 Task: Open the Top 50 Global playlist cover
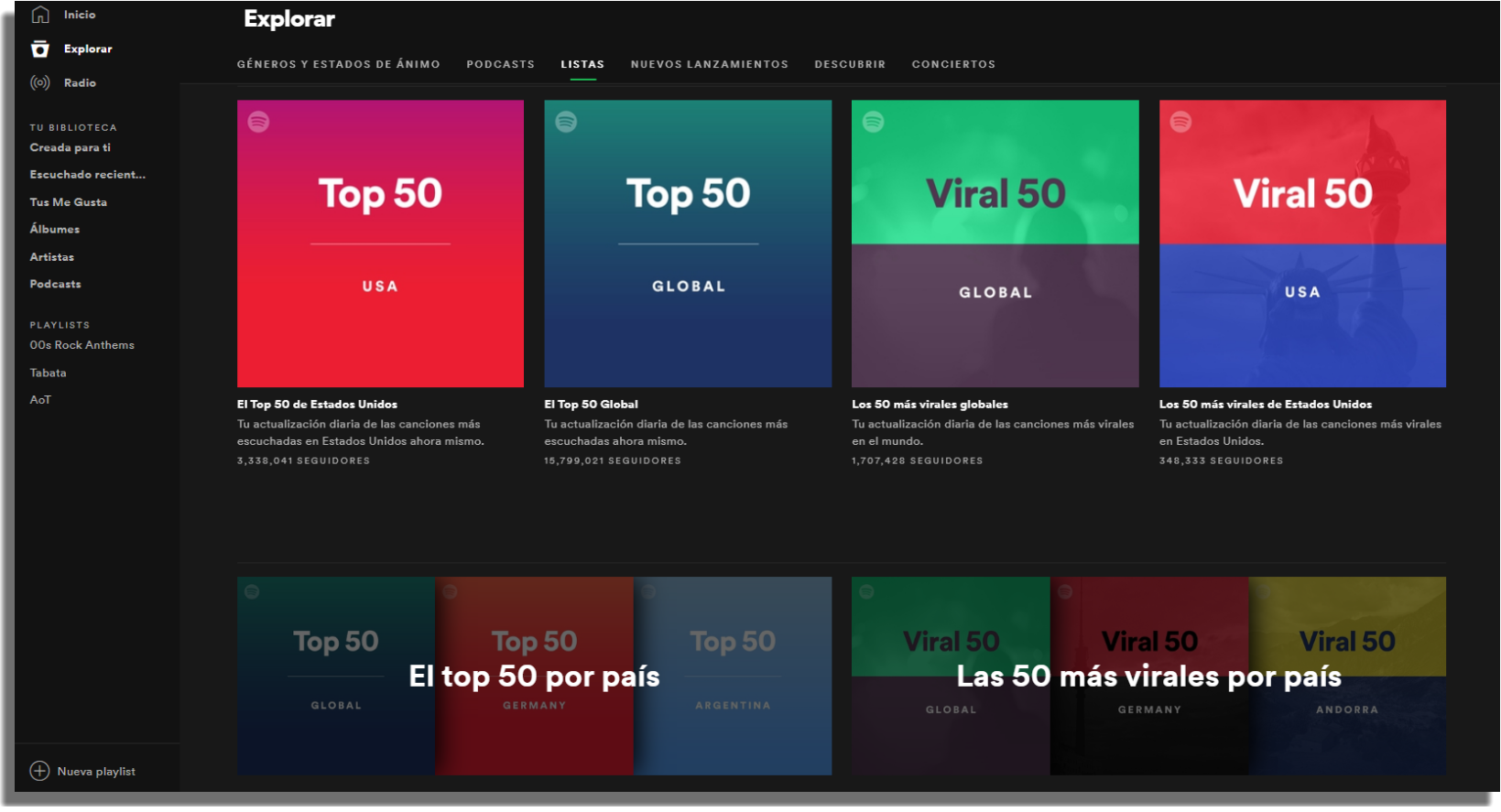[x=688, y=244]
